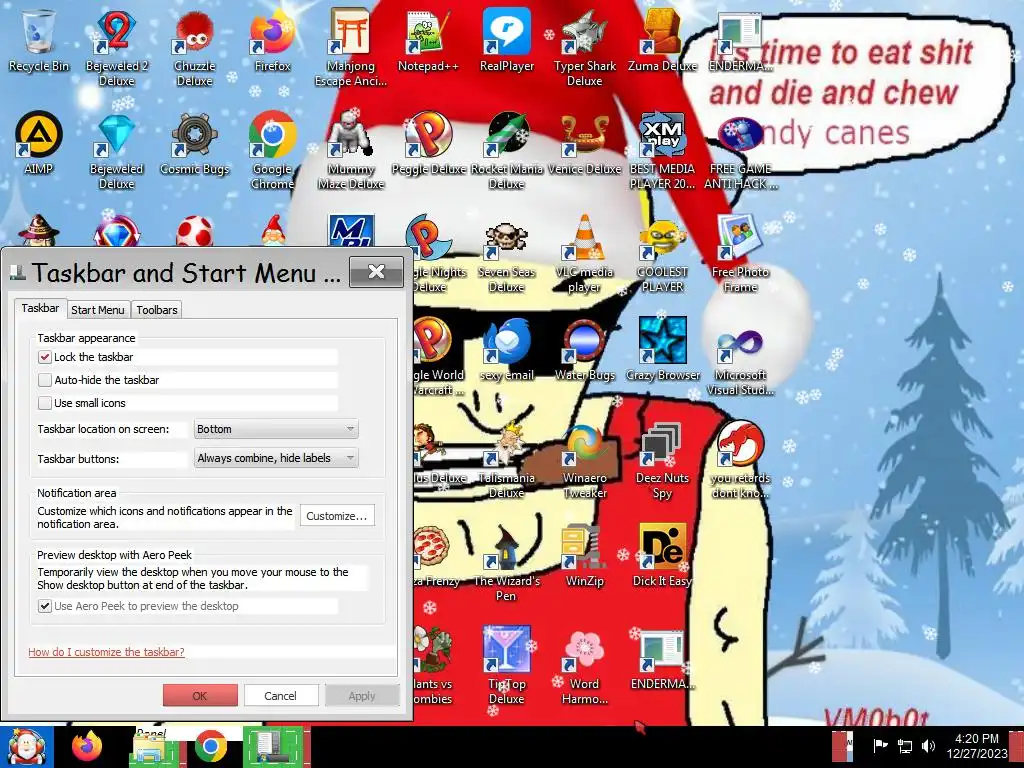Launch Microsoft Visual Studio shortcut
Image resolution: width=1024 pixels, height=768 pixels.
point(740,358)
